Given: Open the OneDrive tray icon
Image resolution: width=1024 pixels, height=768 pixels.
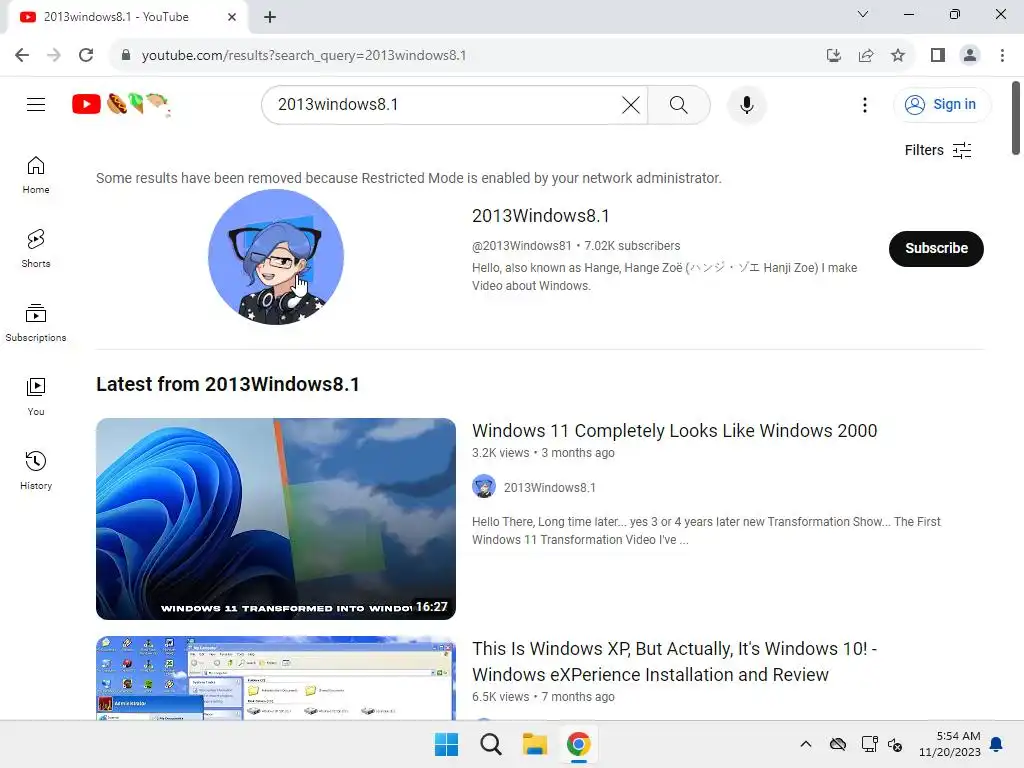Looking at the screenshot, I should click(x=838, y=744).
